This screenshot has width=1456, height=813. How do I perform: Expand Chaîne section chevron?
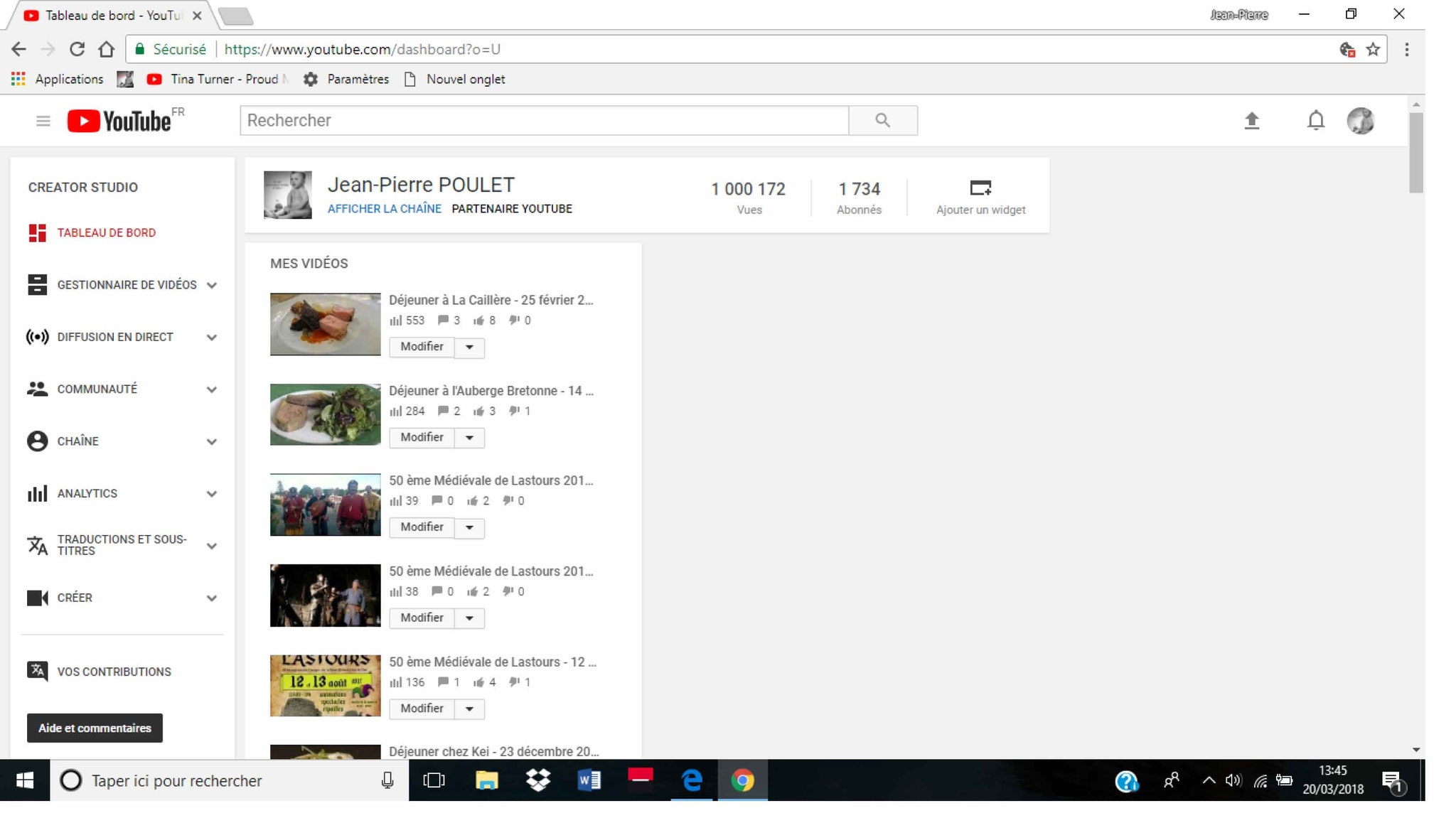pyautogui.click(x=211, y=442)
